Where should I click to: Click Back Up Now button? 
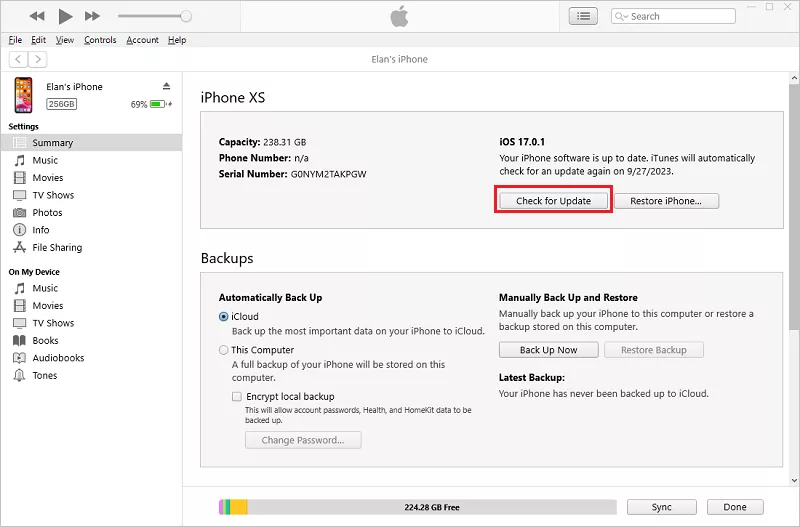click(x=548, y=350)
